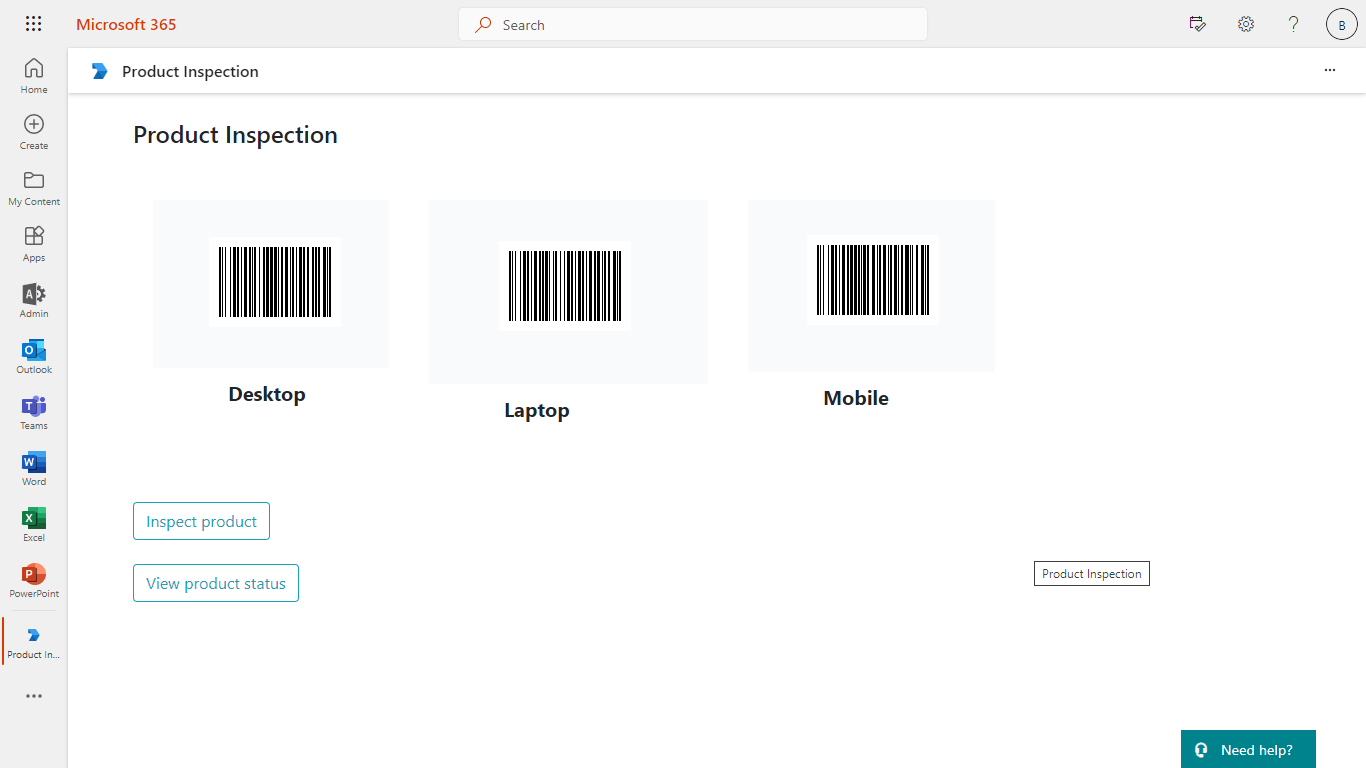Open the Help question mark icon
This screenshot has width=1366, height=768.
[1294, 24]
